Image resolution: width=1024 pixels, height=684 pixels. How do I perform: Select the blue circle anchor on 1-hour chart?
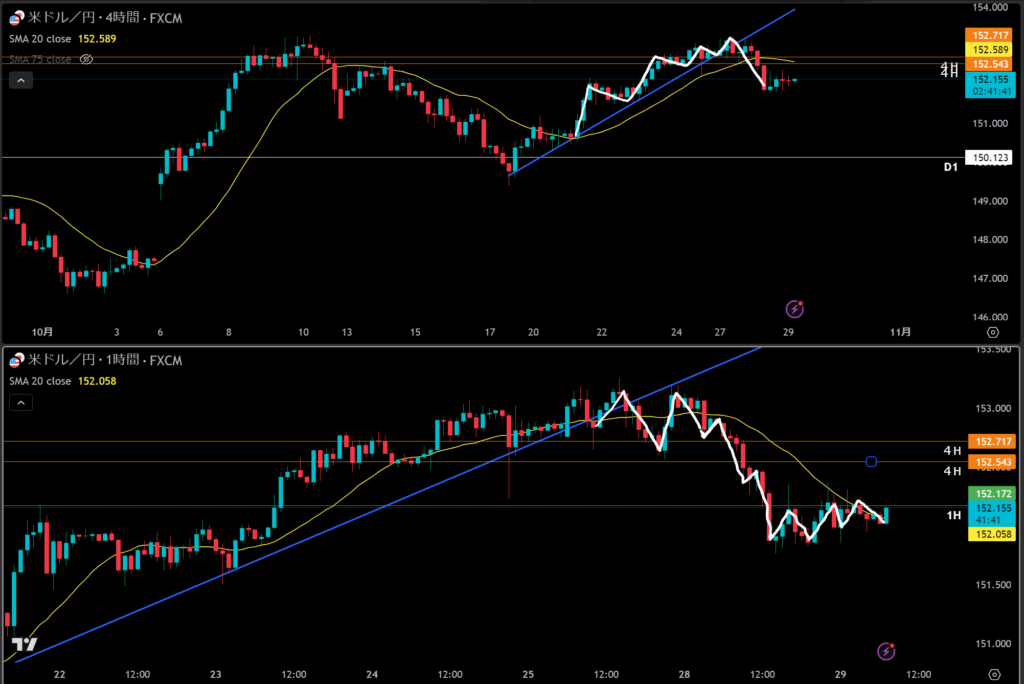pos(871,461)
